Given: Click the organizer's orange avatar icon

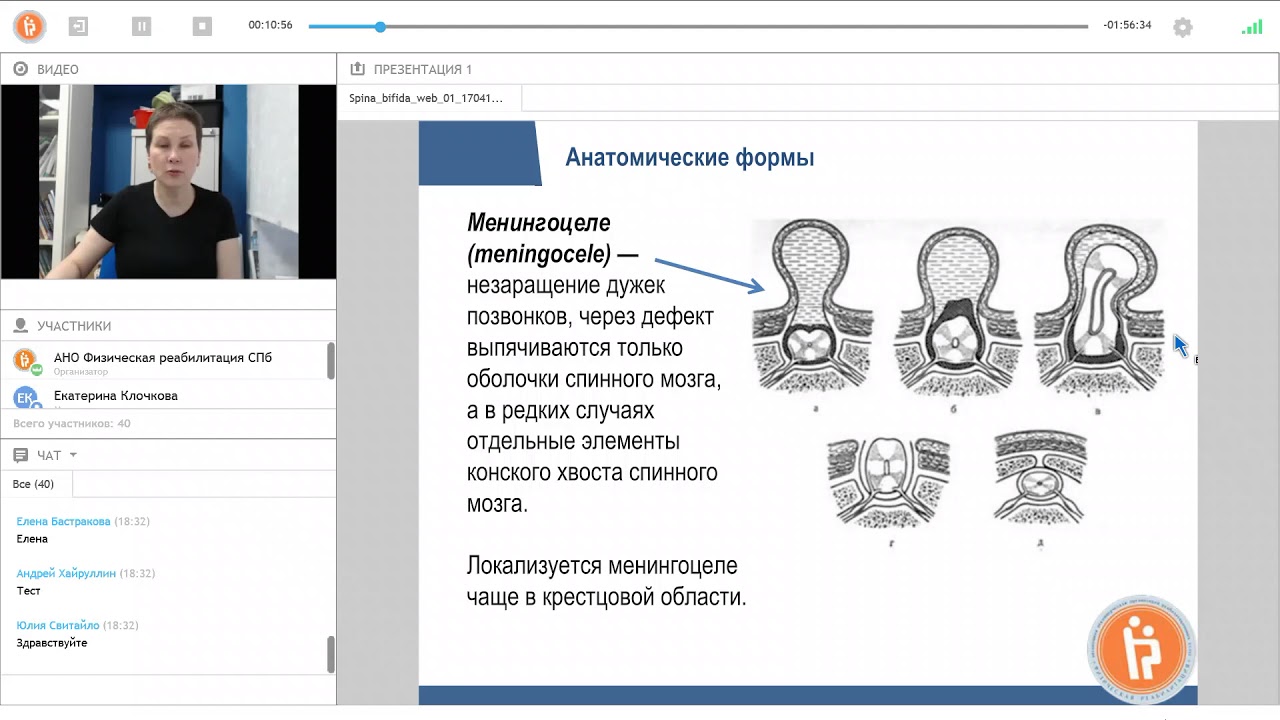Looking at the screenshot, I should point(25,361).
